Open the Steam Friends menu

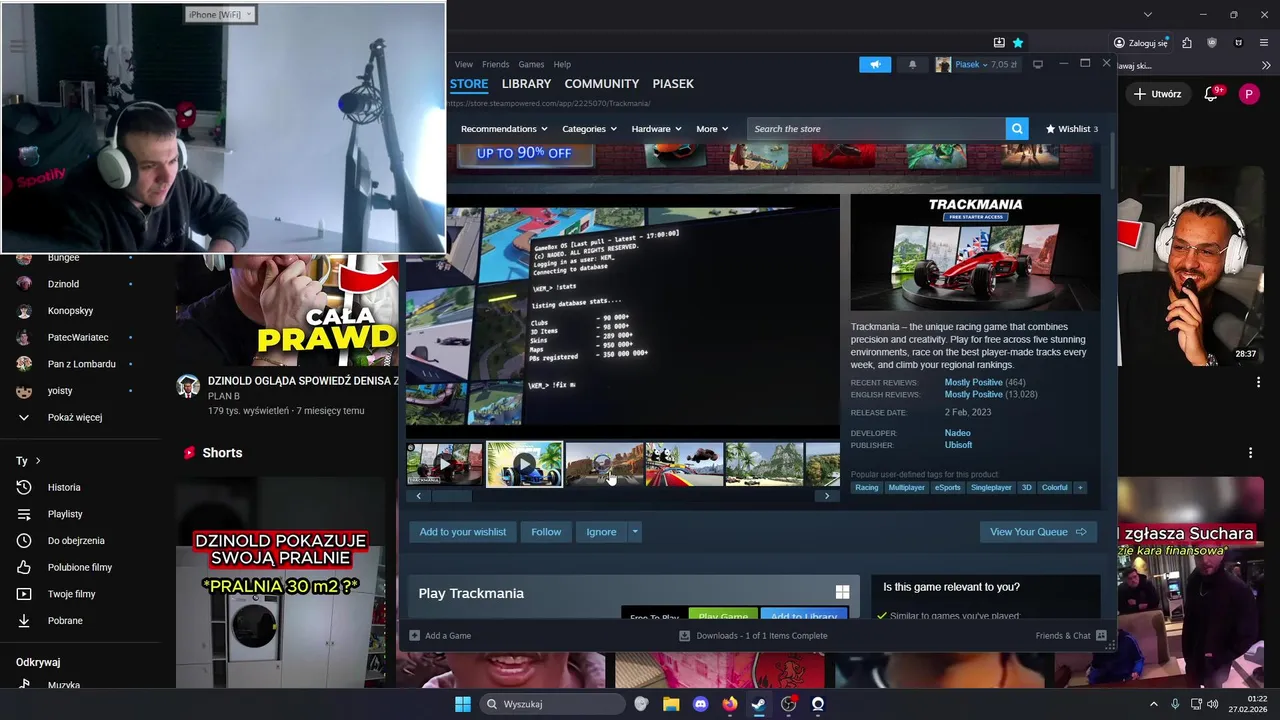(496, 64)
